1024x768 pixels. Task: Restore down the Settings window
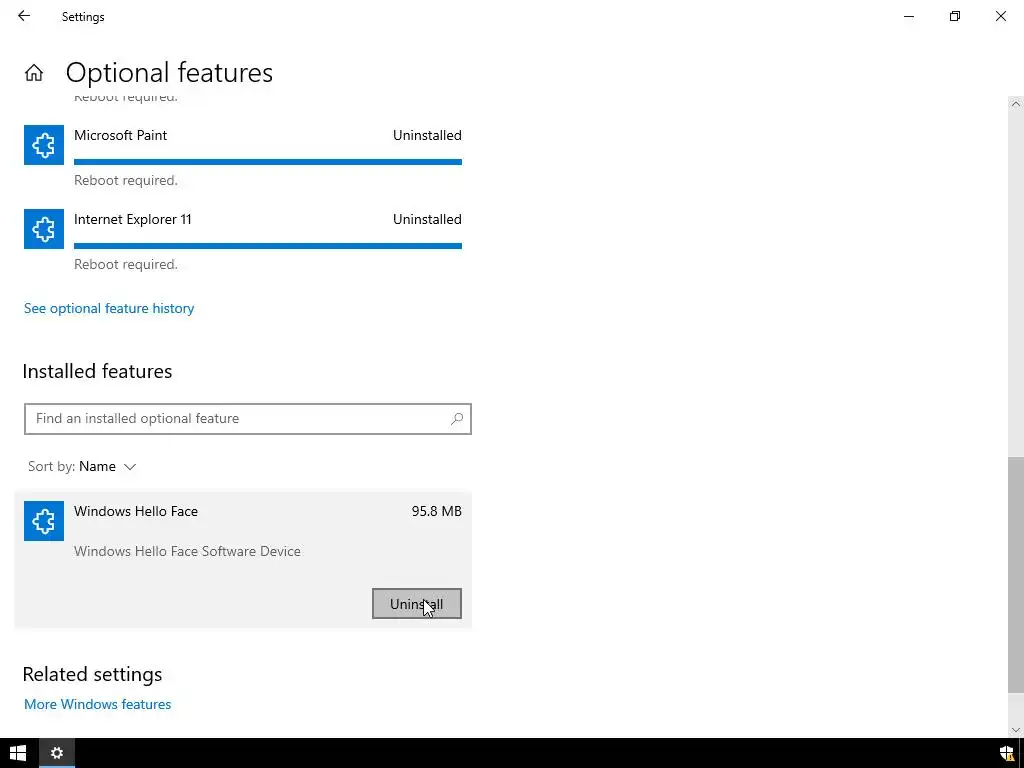pyautogui.click(x=955, y=16)
